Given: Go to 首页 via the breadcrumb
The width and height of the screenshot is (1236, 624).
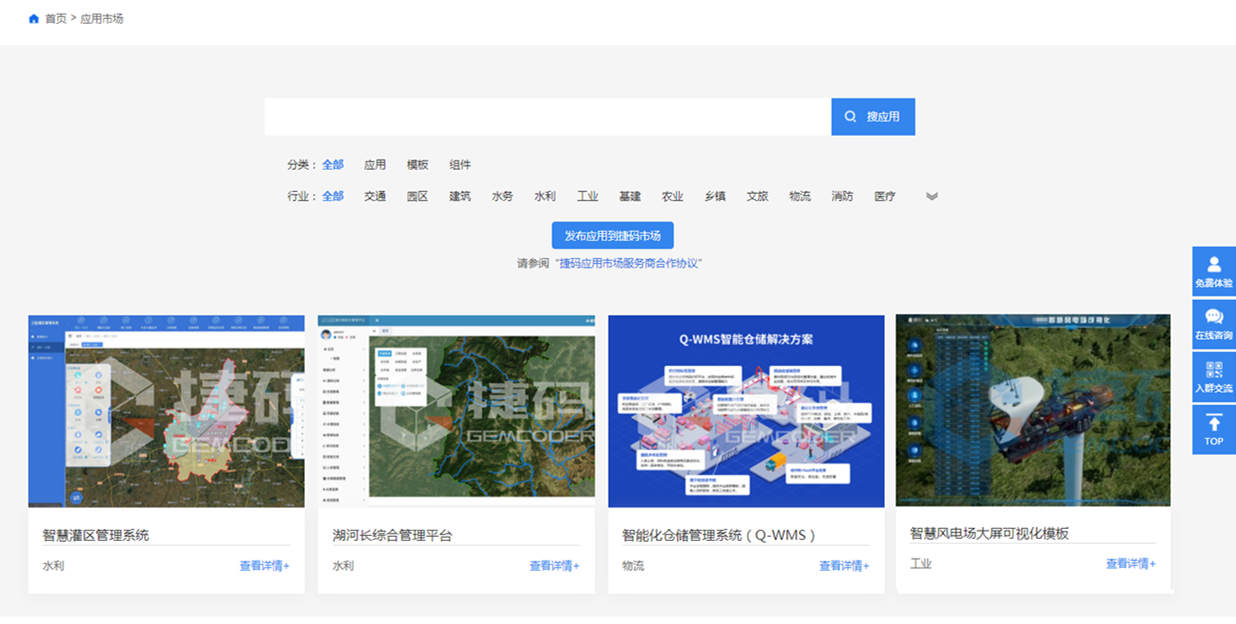Looking at the screenshot, I should pyautogui.click(x=57, y=17).
